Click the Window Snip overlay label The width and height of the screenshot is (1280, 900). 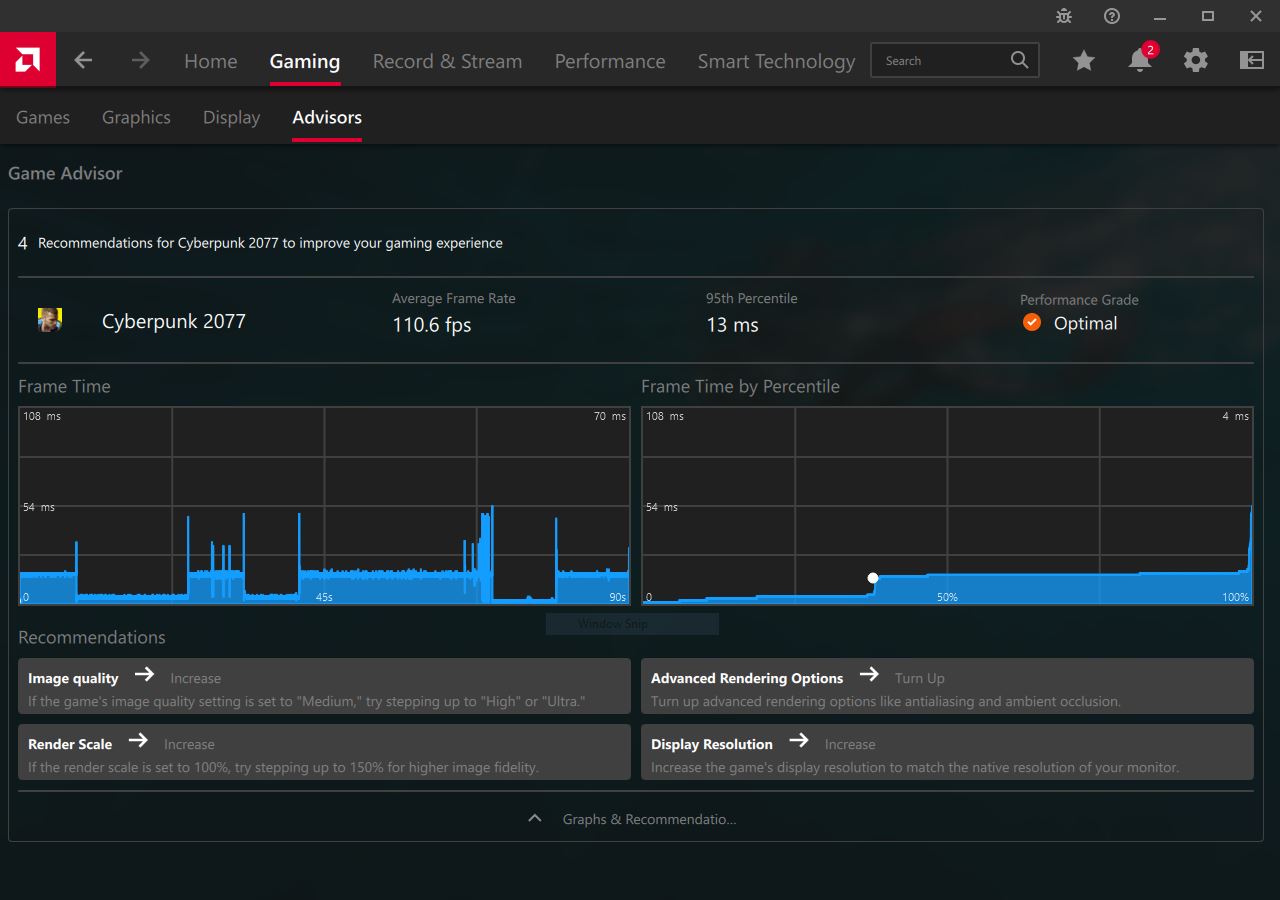613,624
